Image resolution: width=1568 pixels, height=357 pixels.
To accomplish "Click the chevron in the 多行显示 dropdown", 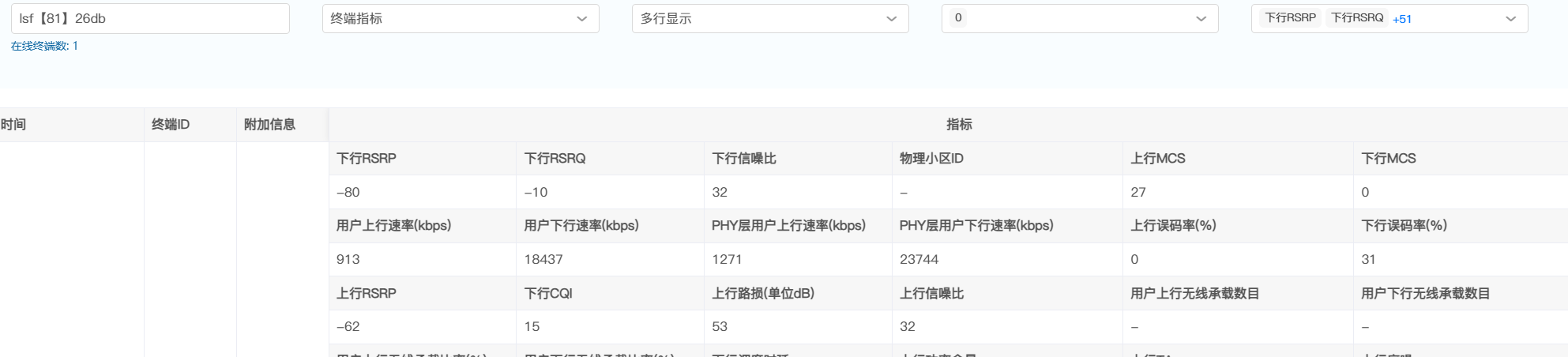I will (891, 19).
